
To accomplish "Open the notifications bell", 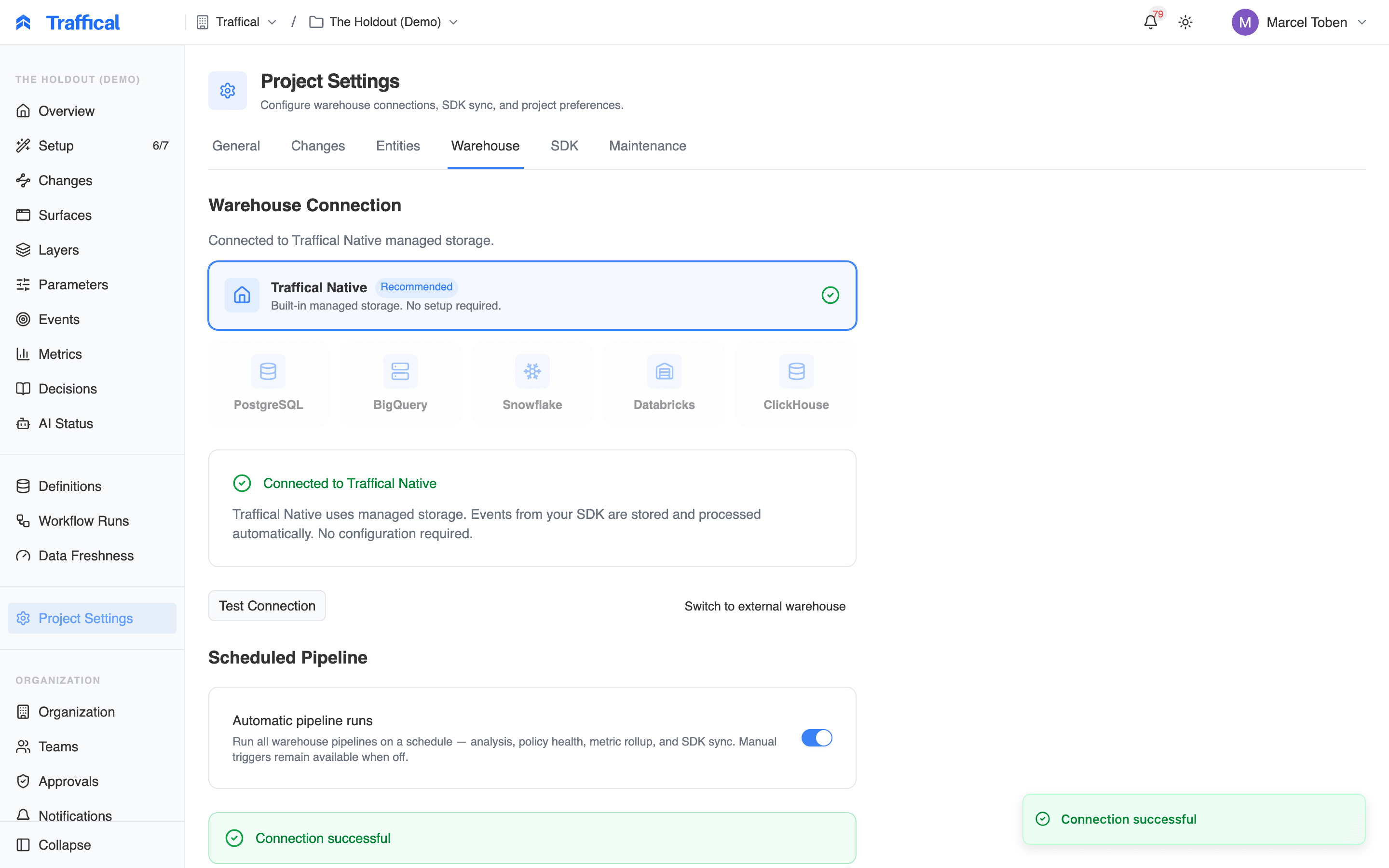I will pos(1150,22).
